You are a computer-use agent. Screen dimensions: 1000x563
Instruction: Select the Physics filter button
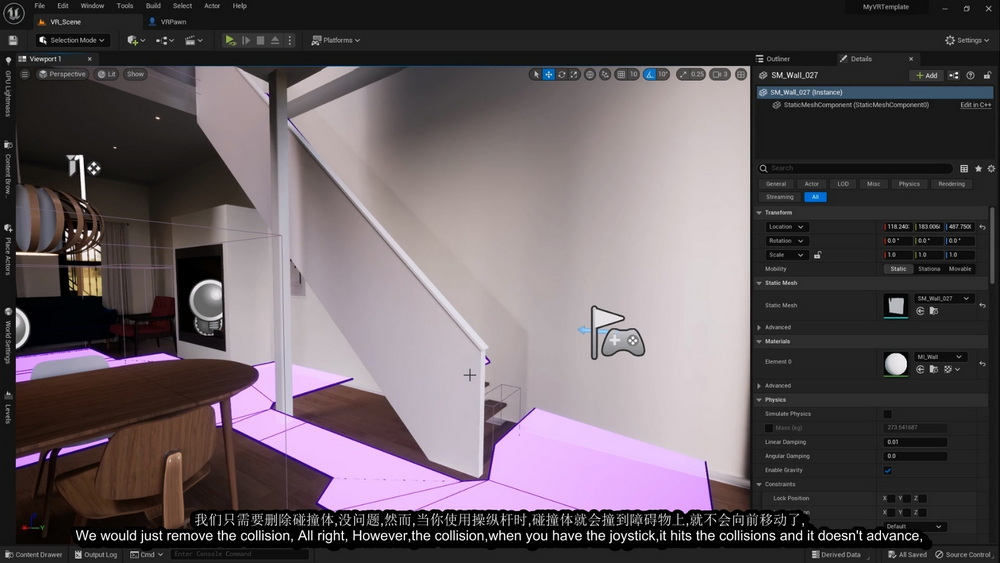pos(909,184)
